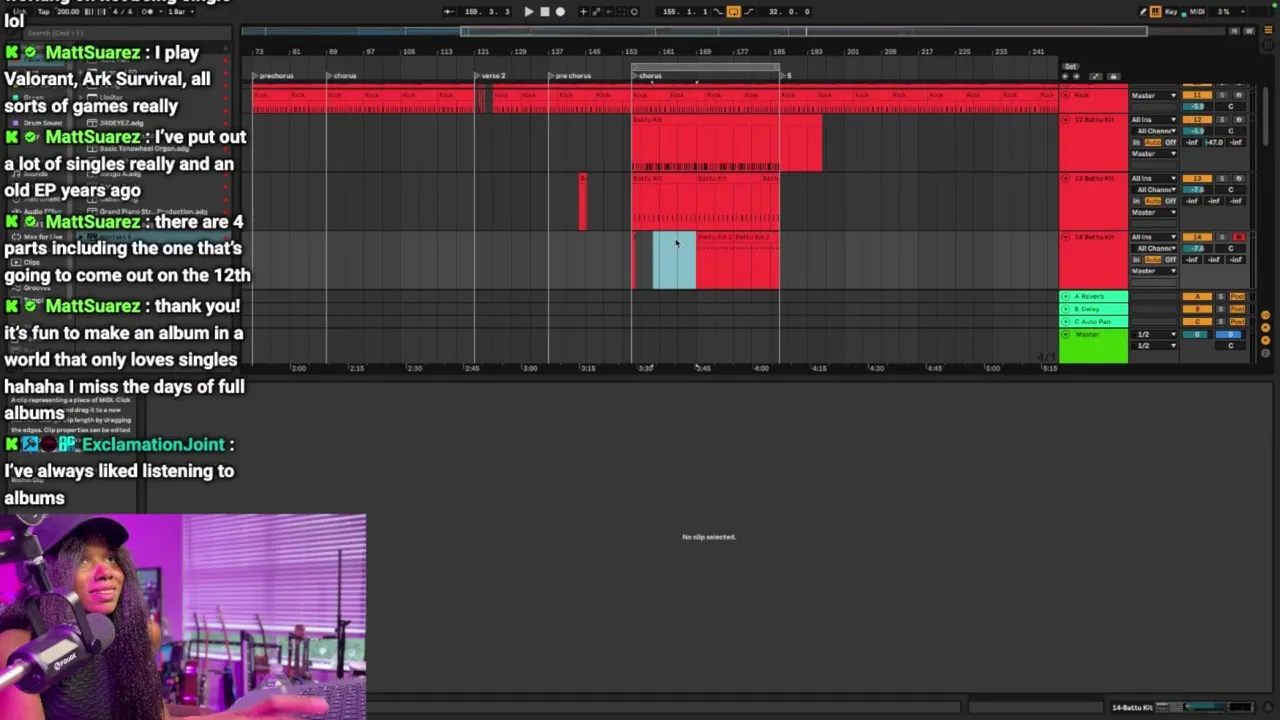Open Key Map Mode
The height and width of the screenshot is (720, 1280).
(x=1171, y=12)
